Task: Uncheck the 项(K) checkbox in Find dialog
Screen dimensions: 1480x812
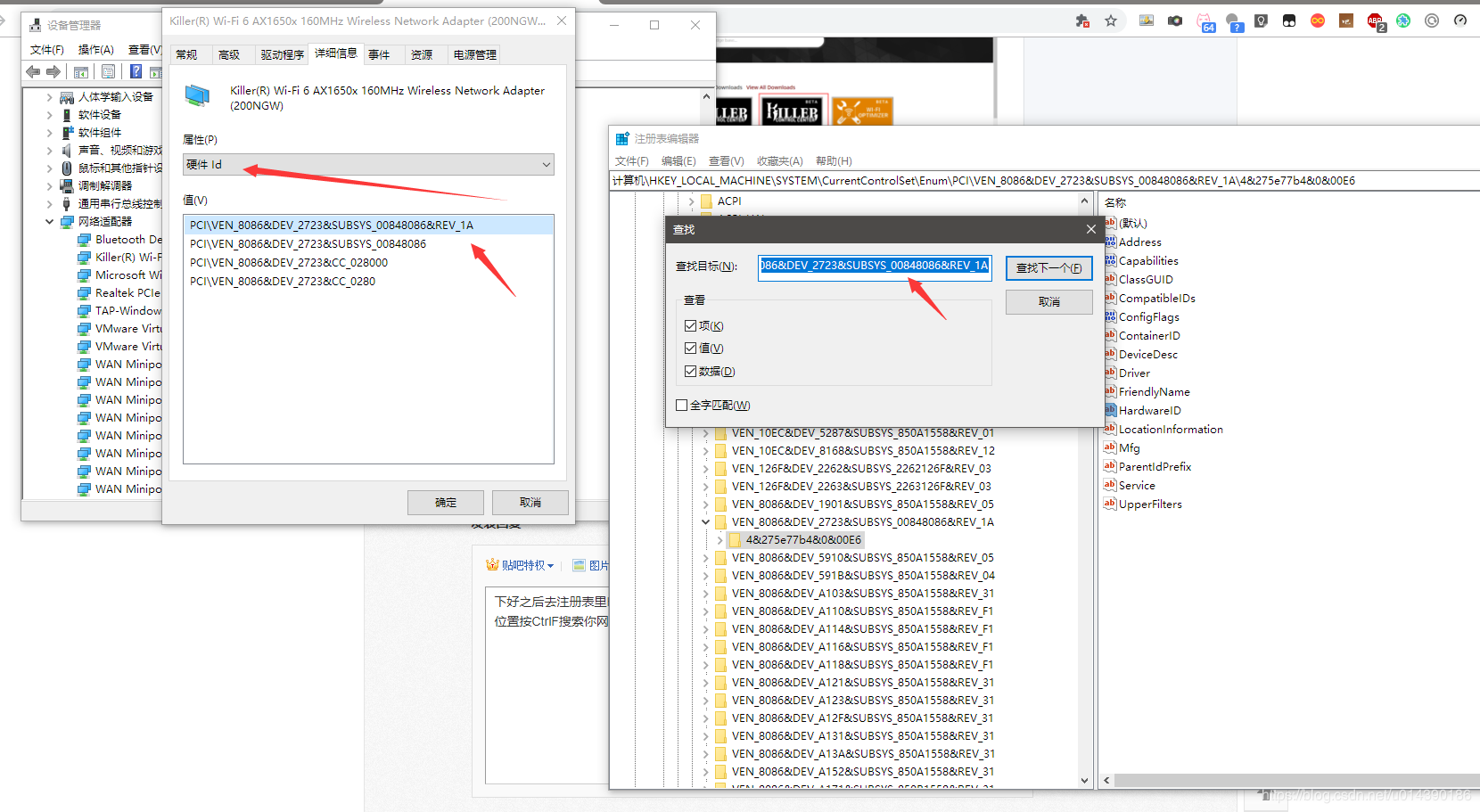Action: coord(690,325)
